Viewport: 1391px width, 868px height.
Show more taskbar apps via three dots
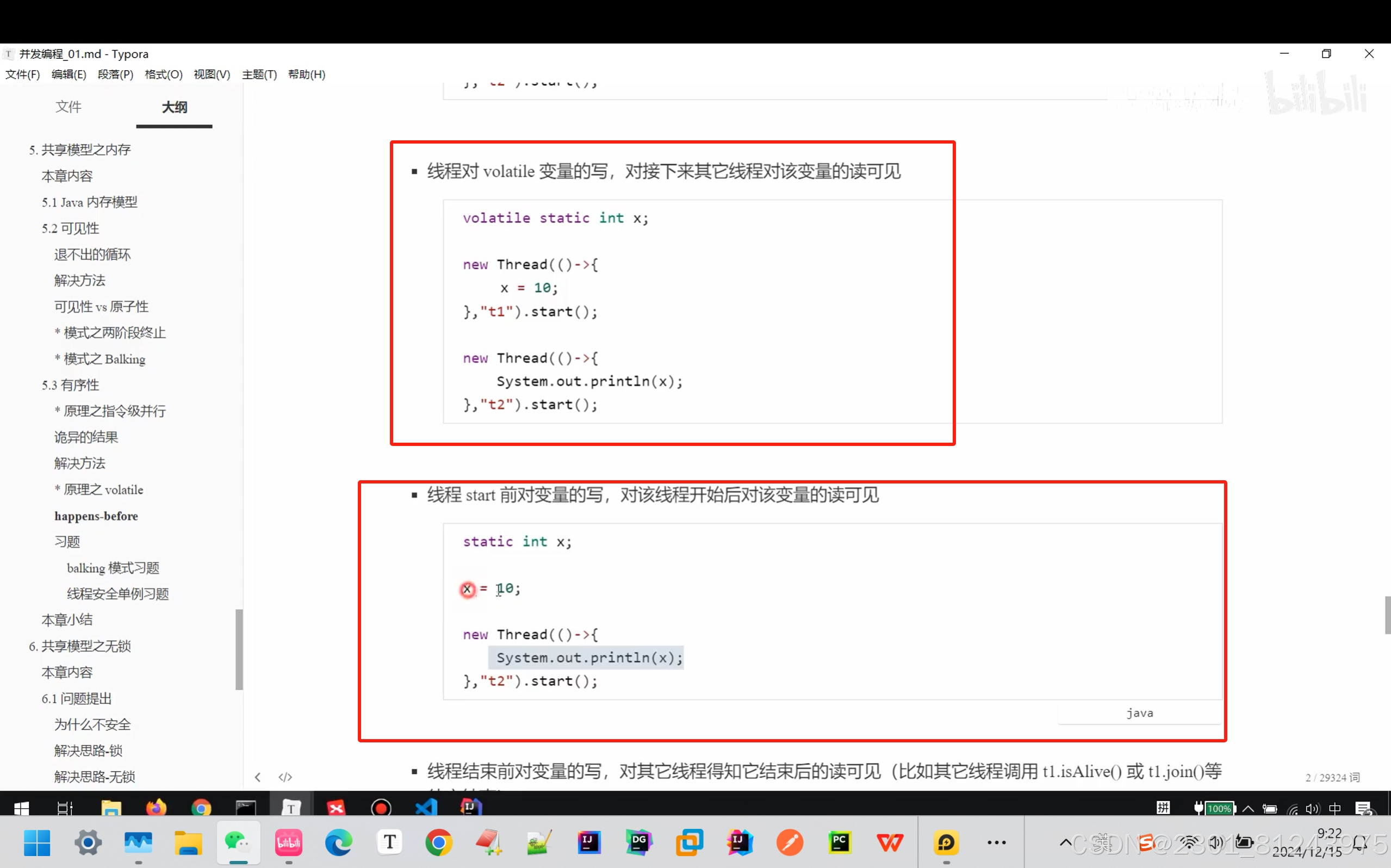click(x=997, y=842)
